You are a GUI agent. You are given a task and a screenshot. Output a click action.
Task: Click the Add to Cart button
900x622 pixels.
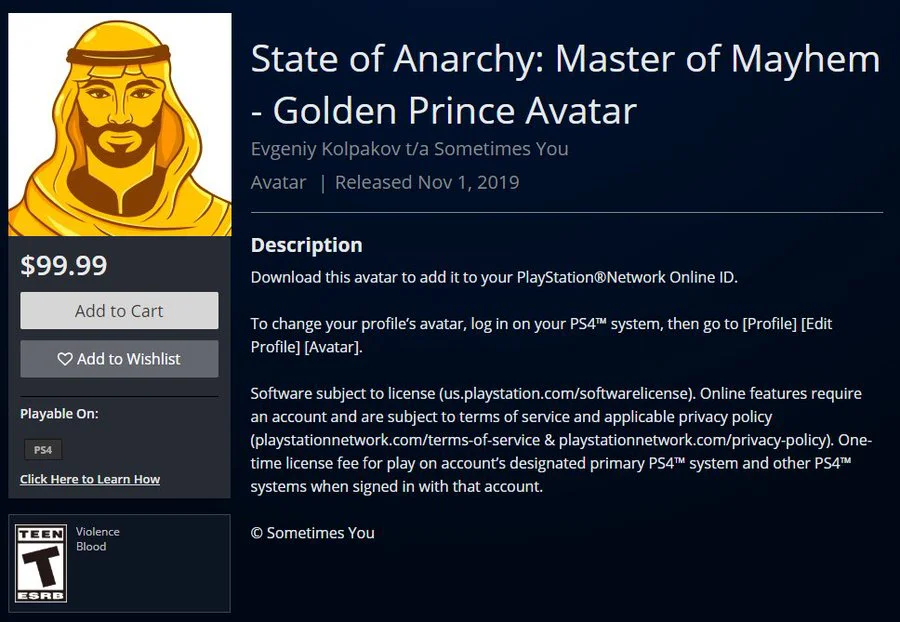point(119,310)
